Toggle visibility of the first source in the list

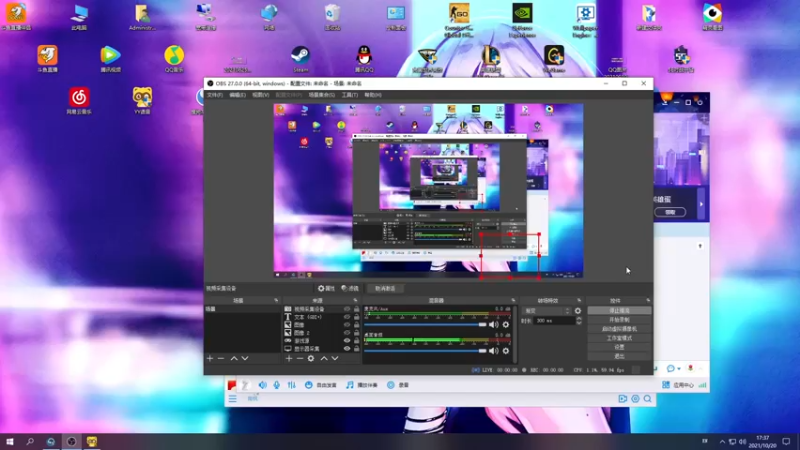347,310
